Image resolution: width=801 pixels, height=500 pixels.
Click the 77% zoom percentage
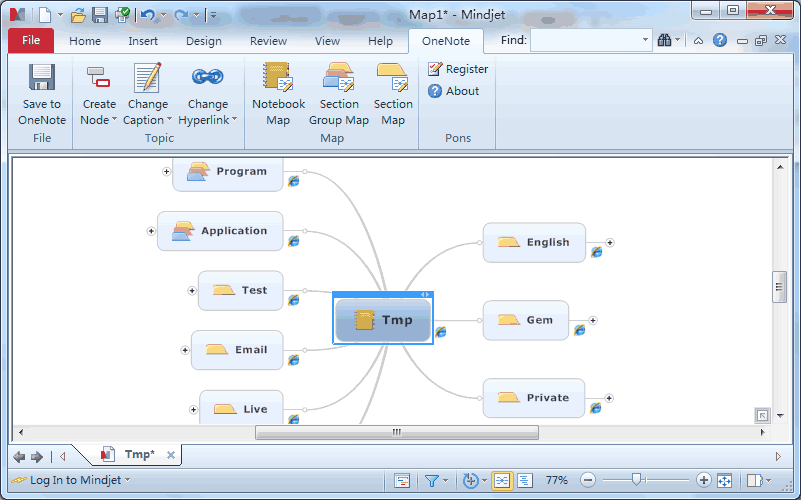click(x=556, y=480)
